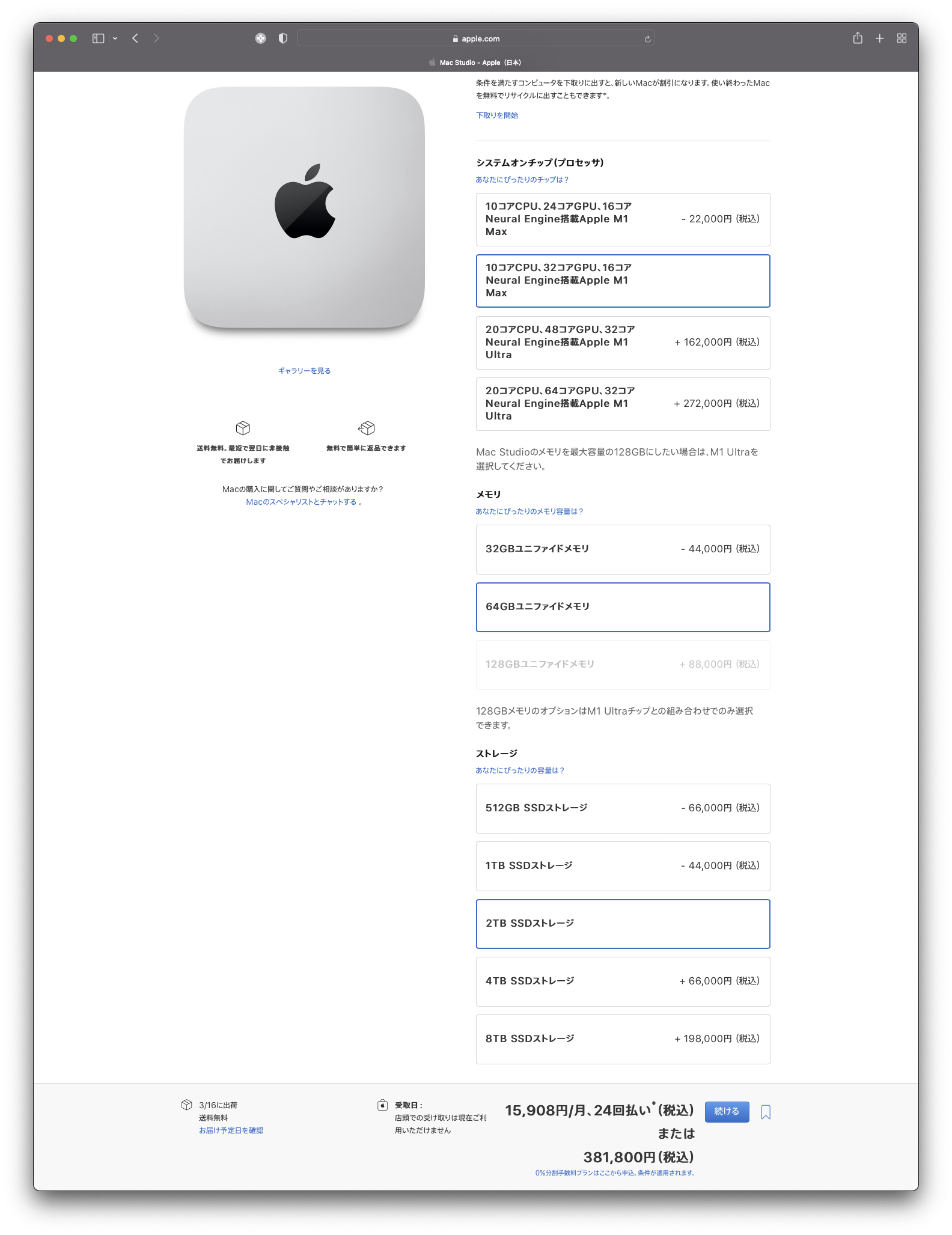Image resolution: width=952 pixels, height=1235 pixels.
Task: Choose the 20-core CPU 48-core GPU M1 Ultra
Action: tap(623, 343)
